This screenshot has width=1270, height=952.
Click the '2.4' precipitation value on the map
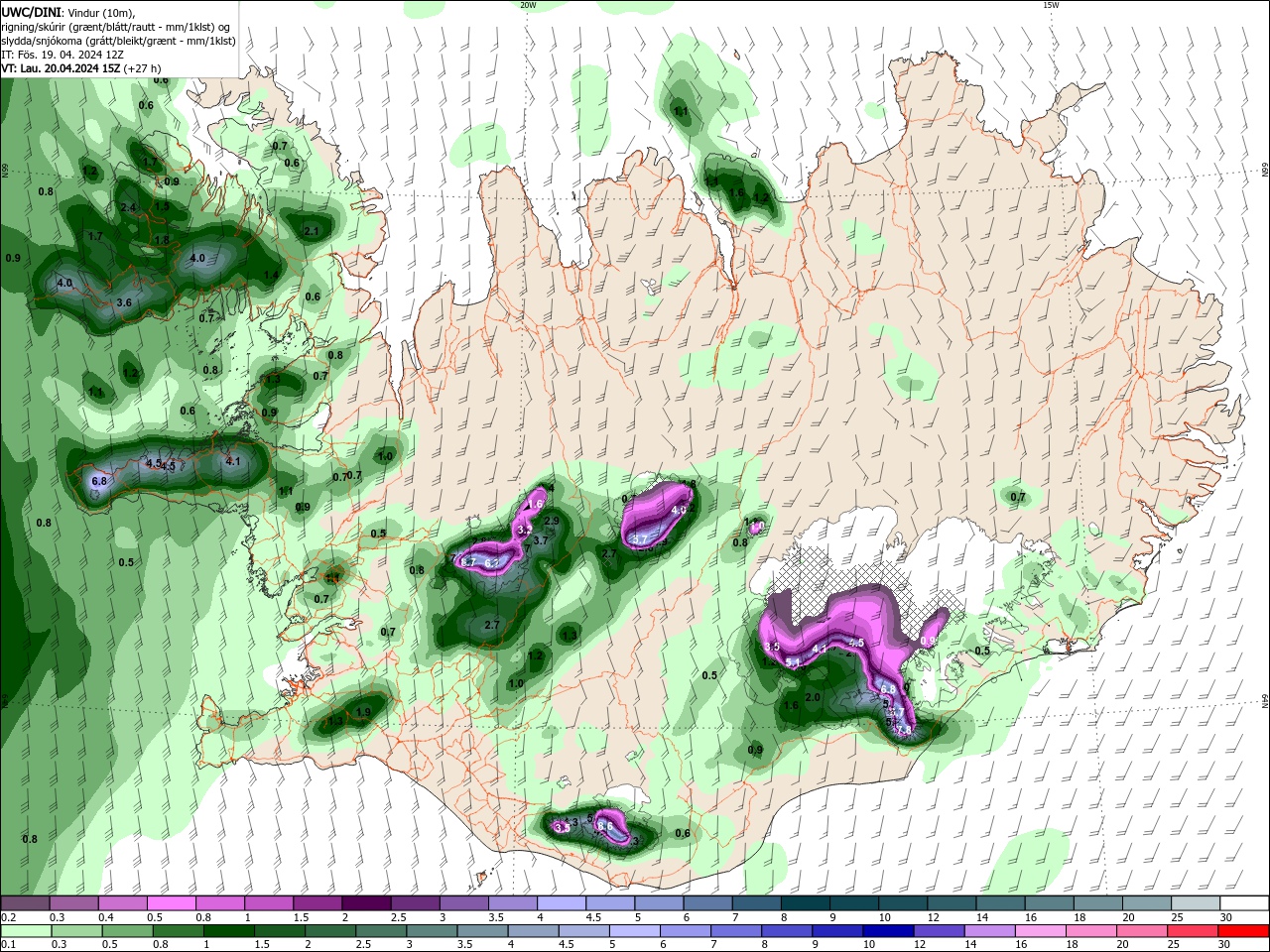tap(128, 207)
